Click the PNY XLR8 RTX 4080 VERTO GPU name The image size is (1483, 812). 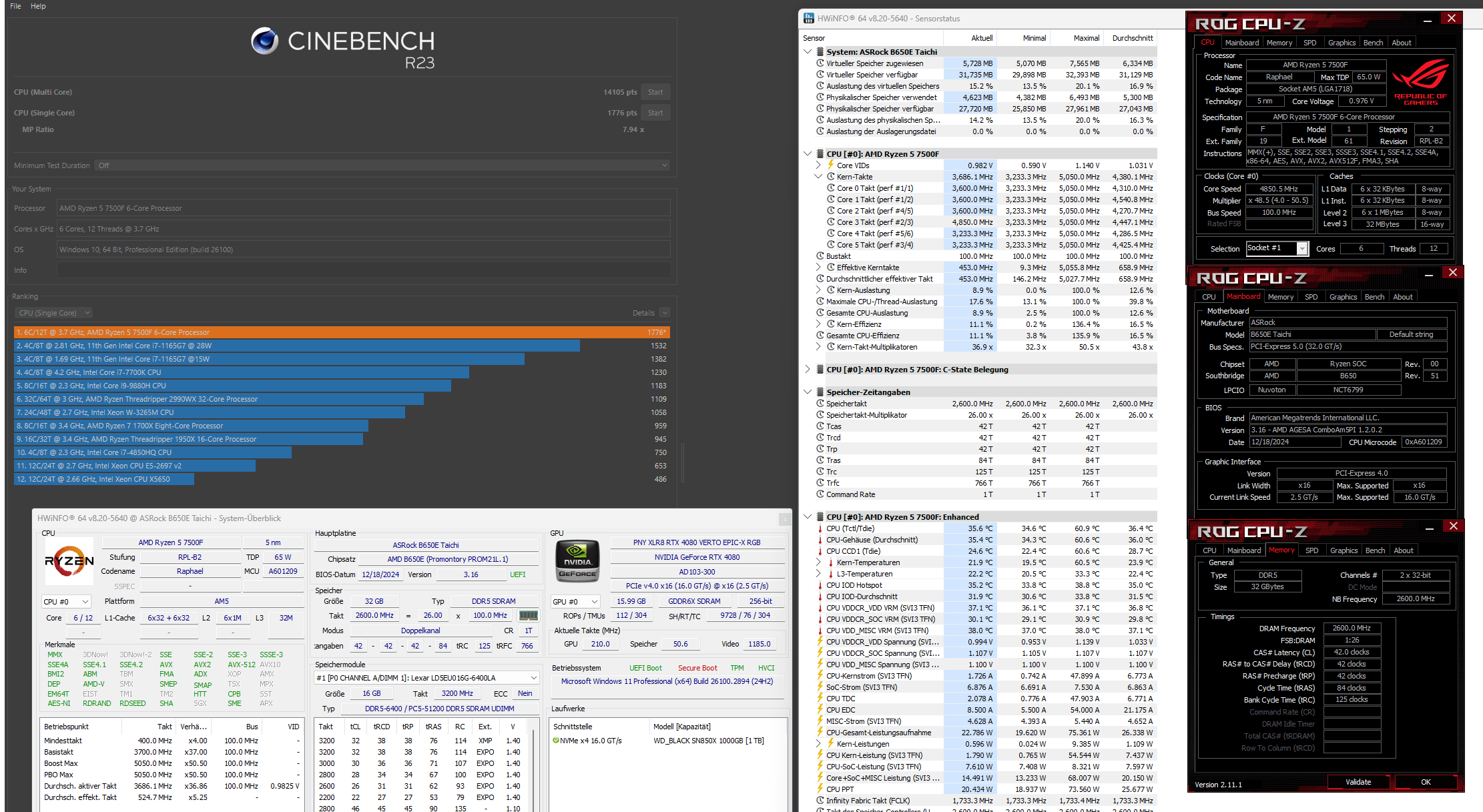click(x=697, y=542)
